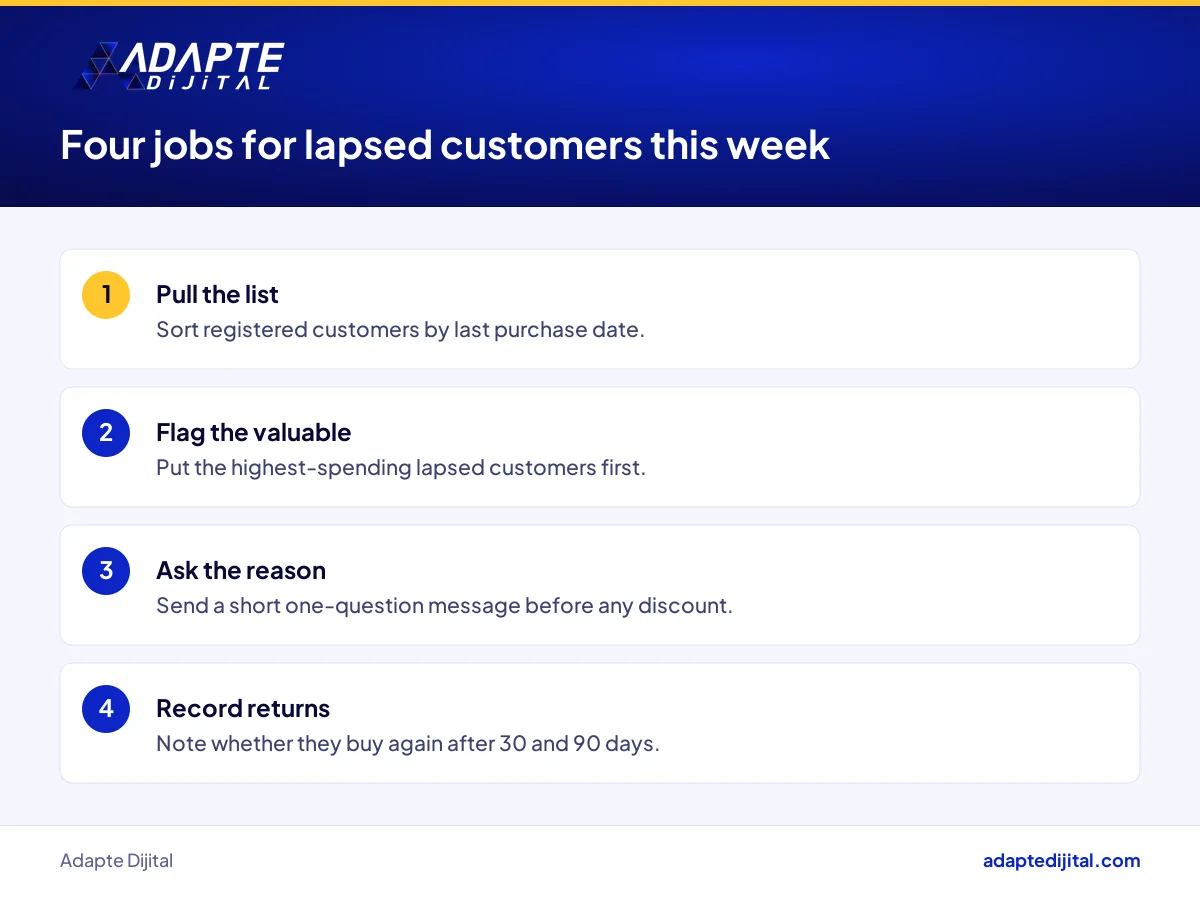Select the 'Ask the reason' title
Screen dimensions: 1200x911
pos(241,570)
